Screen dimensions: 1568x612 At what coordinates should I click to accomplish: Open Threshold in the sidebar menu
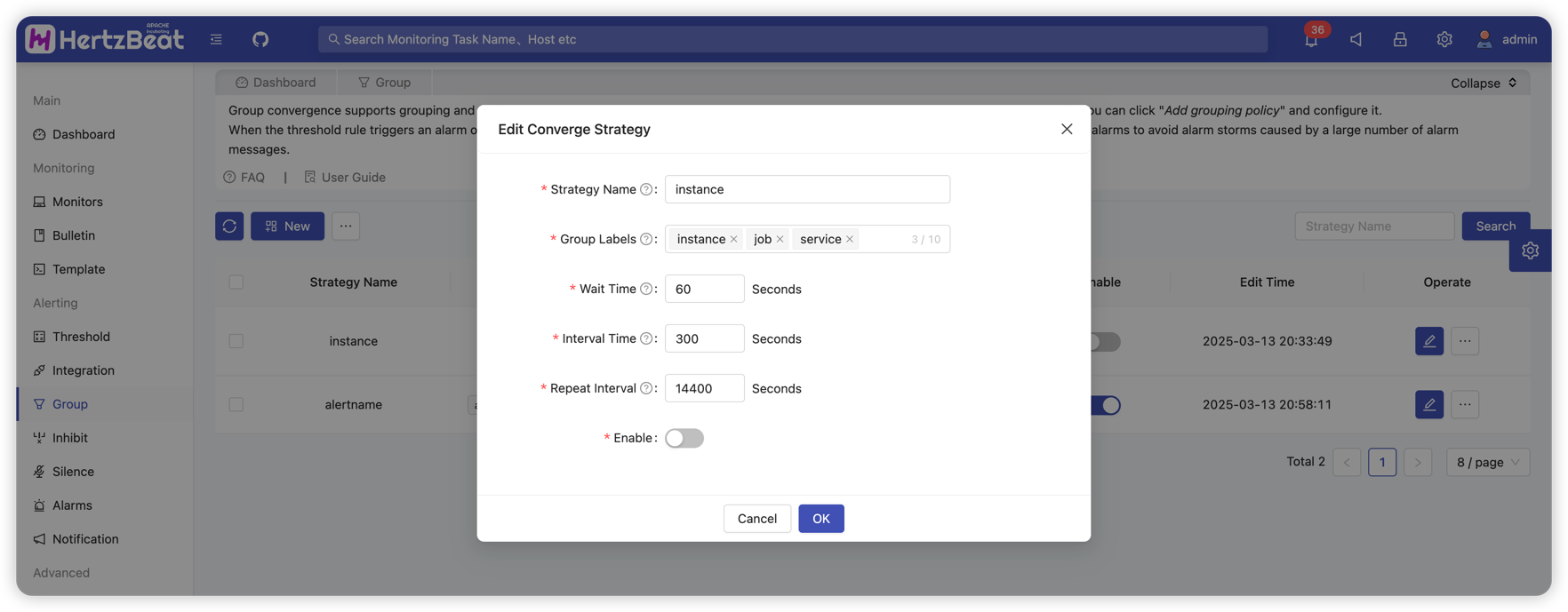click(81, 337)
